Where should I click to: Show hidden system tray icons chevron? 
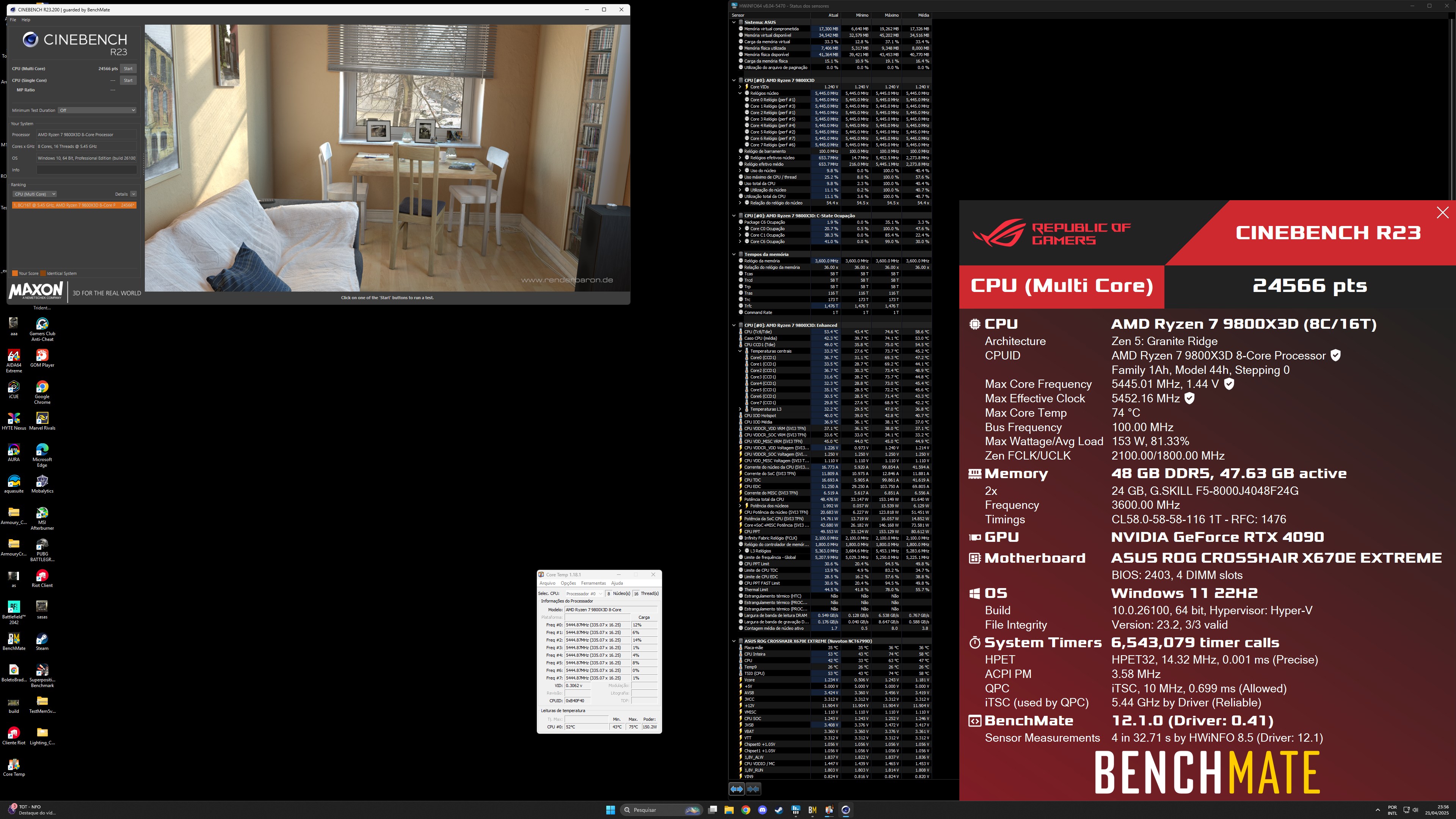tap(1378, 810)
